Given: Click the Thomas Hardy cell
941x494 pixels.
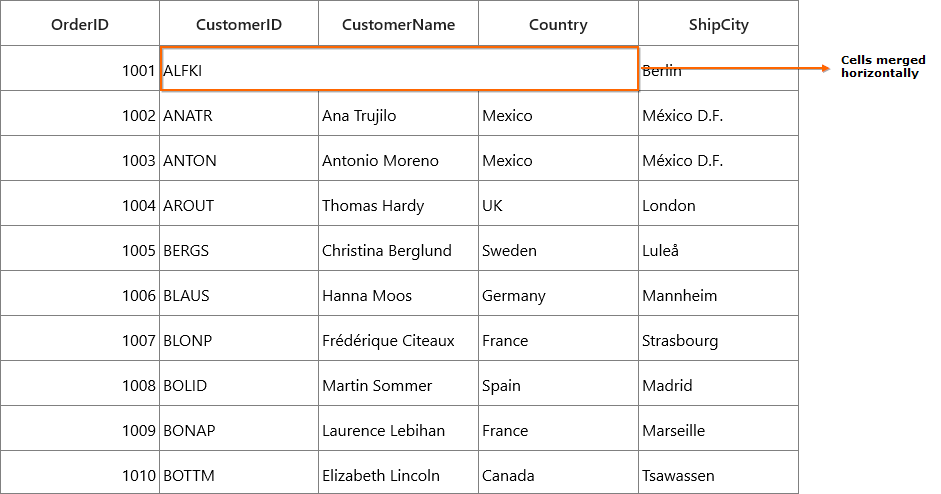Looking at the screenshot, I should 398,203.
